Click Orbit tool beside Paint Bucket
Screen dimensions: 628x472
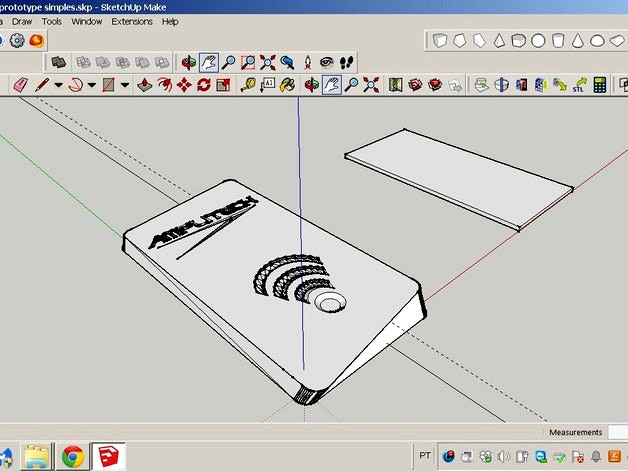pyautogui.click(x=312, y=85)
